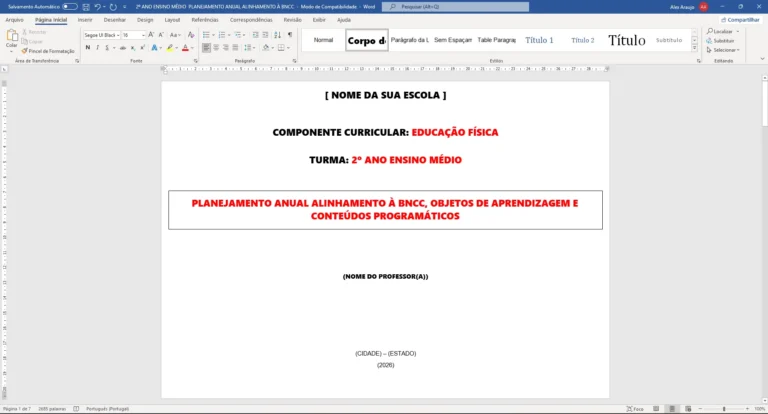
Task: Open the font name Segoe UI Black dropdown
Action: [118, 35]
